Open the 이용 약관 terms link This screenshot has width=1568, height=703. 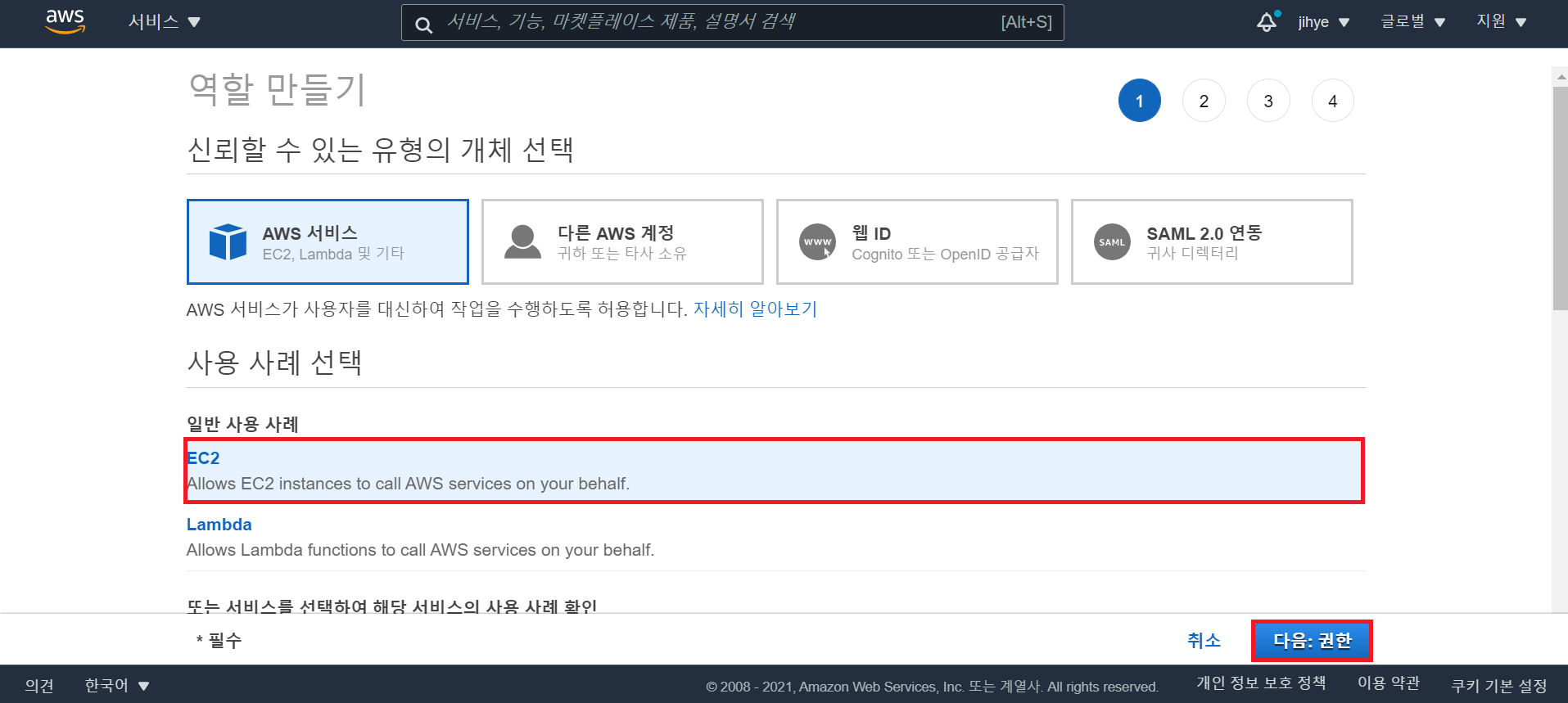1389,683
